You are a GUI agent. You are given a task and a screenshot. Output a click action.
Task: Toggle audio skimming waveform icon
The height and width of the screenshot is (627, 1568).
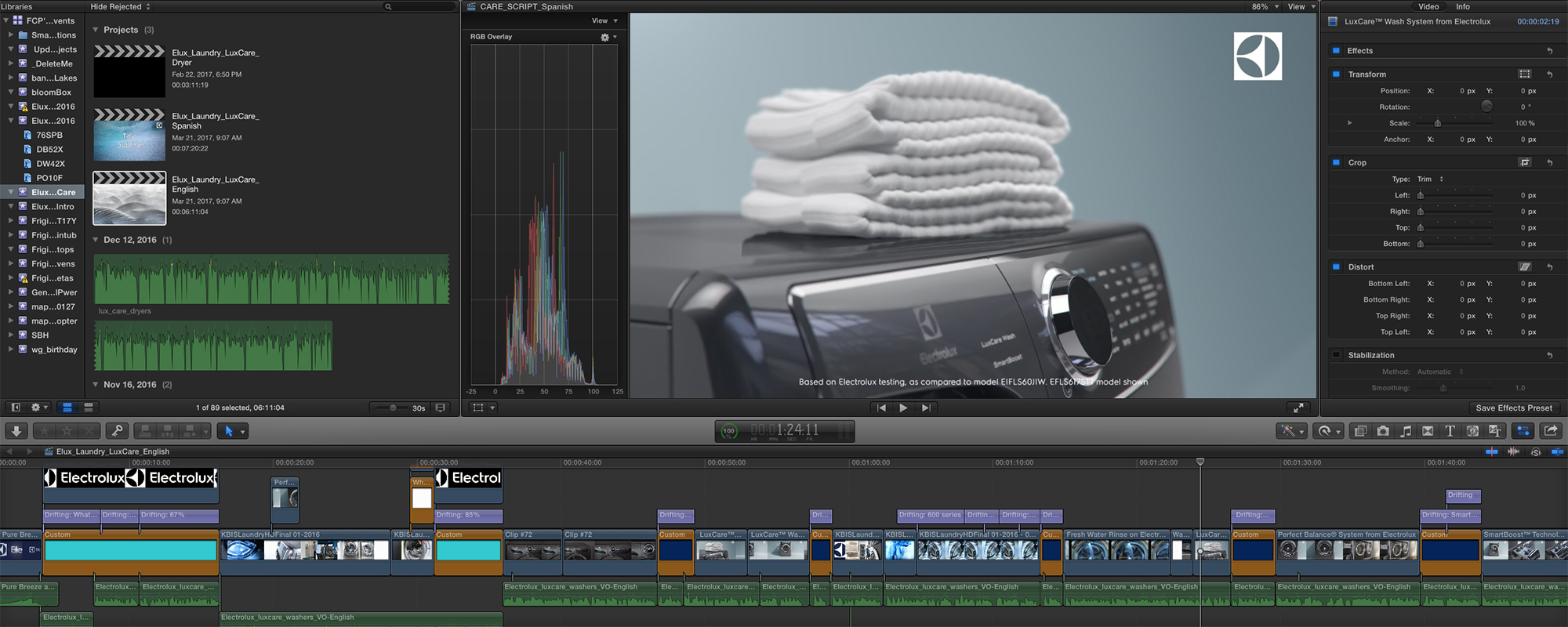pyautogui.click(x=1513, y=451)
